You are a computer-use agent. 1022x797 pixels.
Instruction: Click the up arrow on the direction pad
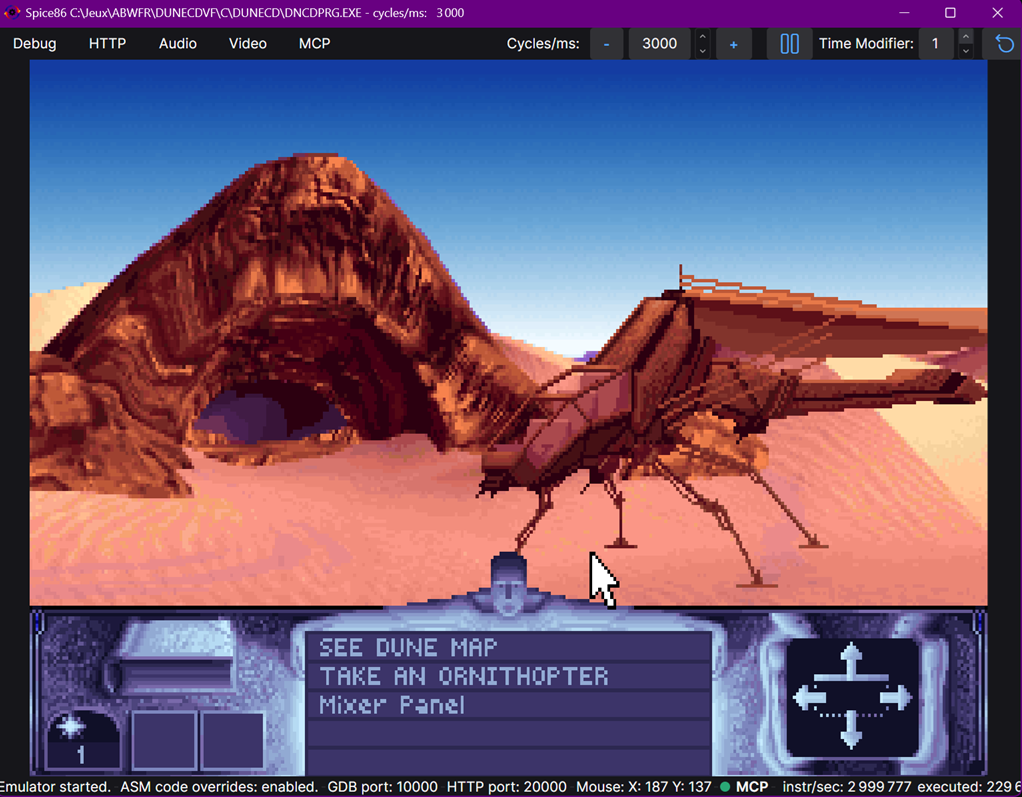click(851, 659)
